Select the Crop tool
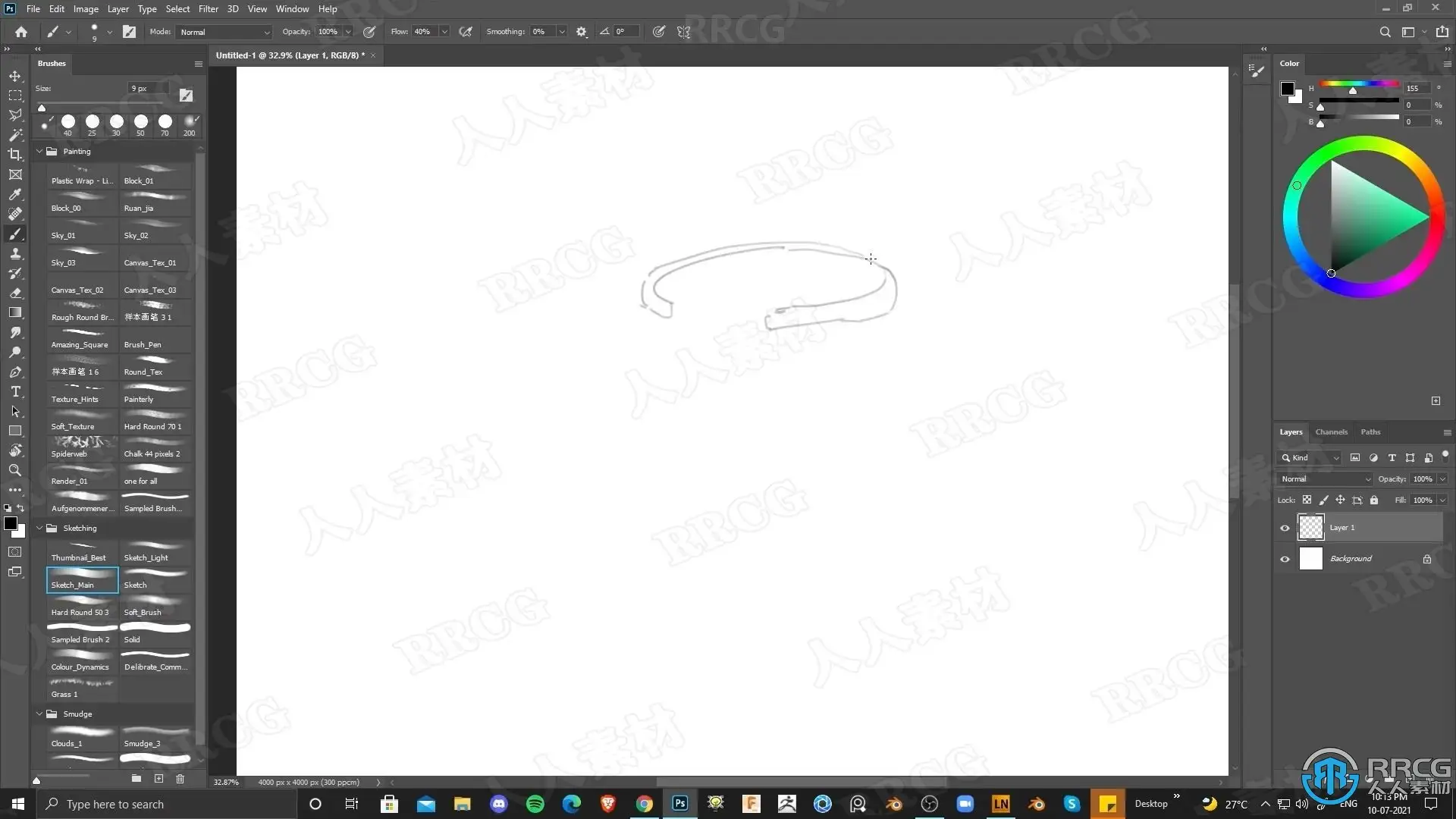 15,155
